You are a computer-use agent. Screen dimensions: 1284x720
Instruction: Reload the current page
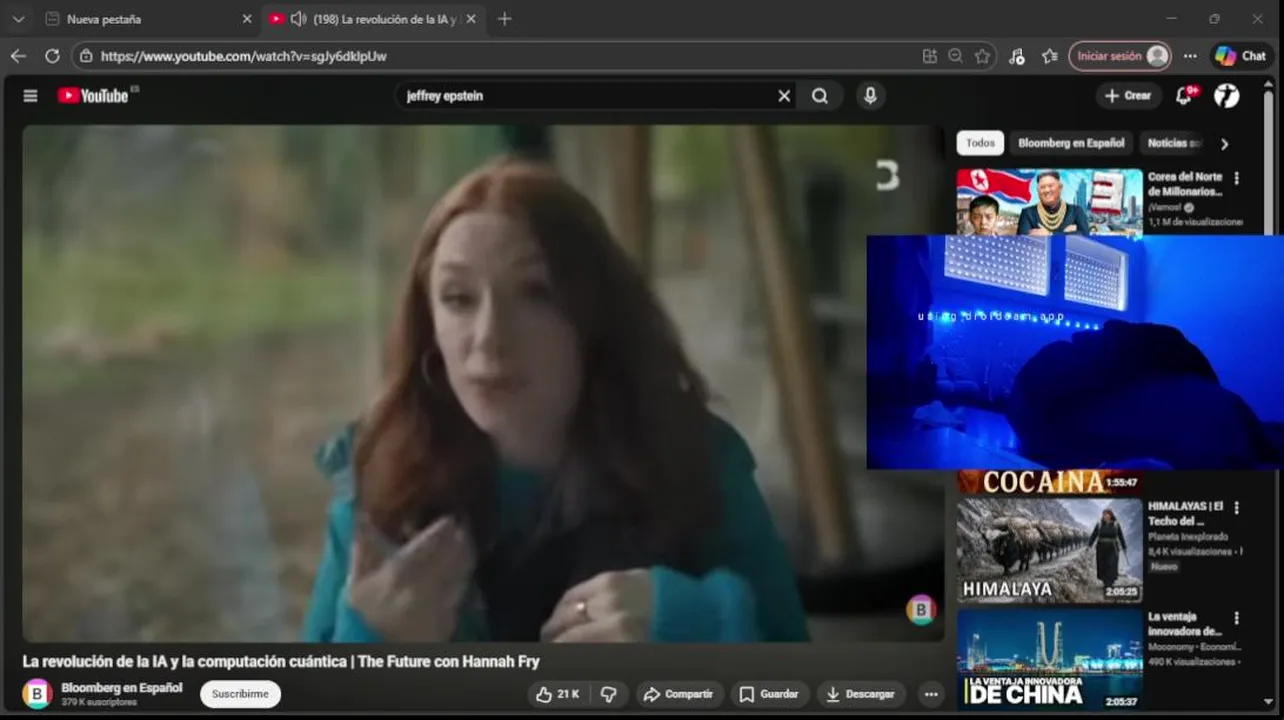pos(52,56)
